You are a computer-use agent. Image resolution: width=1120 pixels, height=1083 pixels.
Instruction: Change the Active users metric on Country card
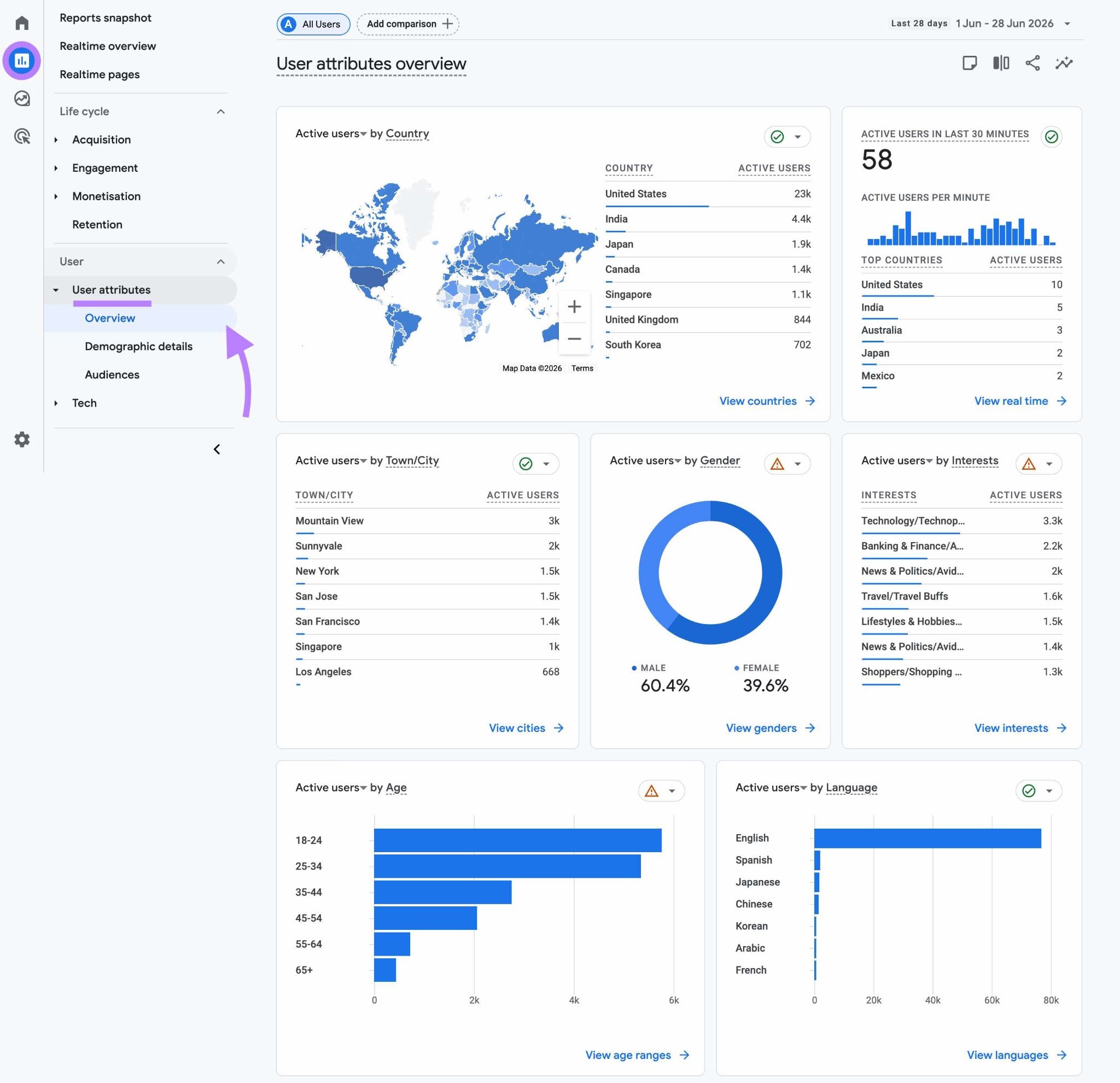pos(331,133)
